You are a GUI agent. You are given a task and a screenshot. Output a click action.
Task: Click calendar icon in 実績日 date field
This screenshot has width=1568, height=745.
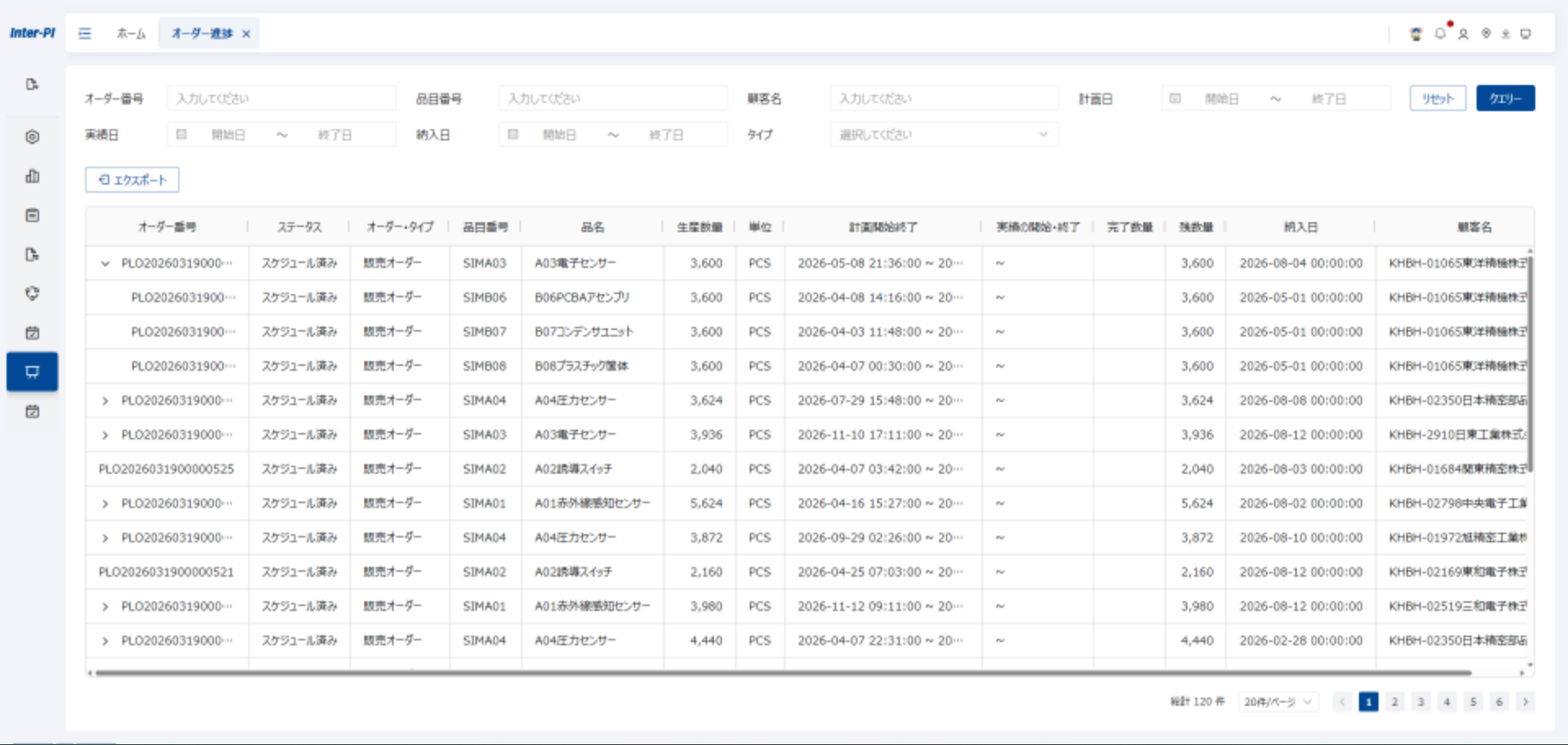(x=181, y=134)
